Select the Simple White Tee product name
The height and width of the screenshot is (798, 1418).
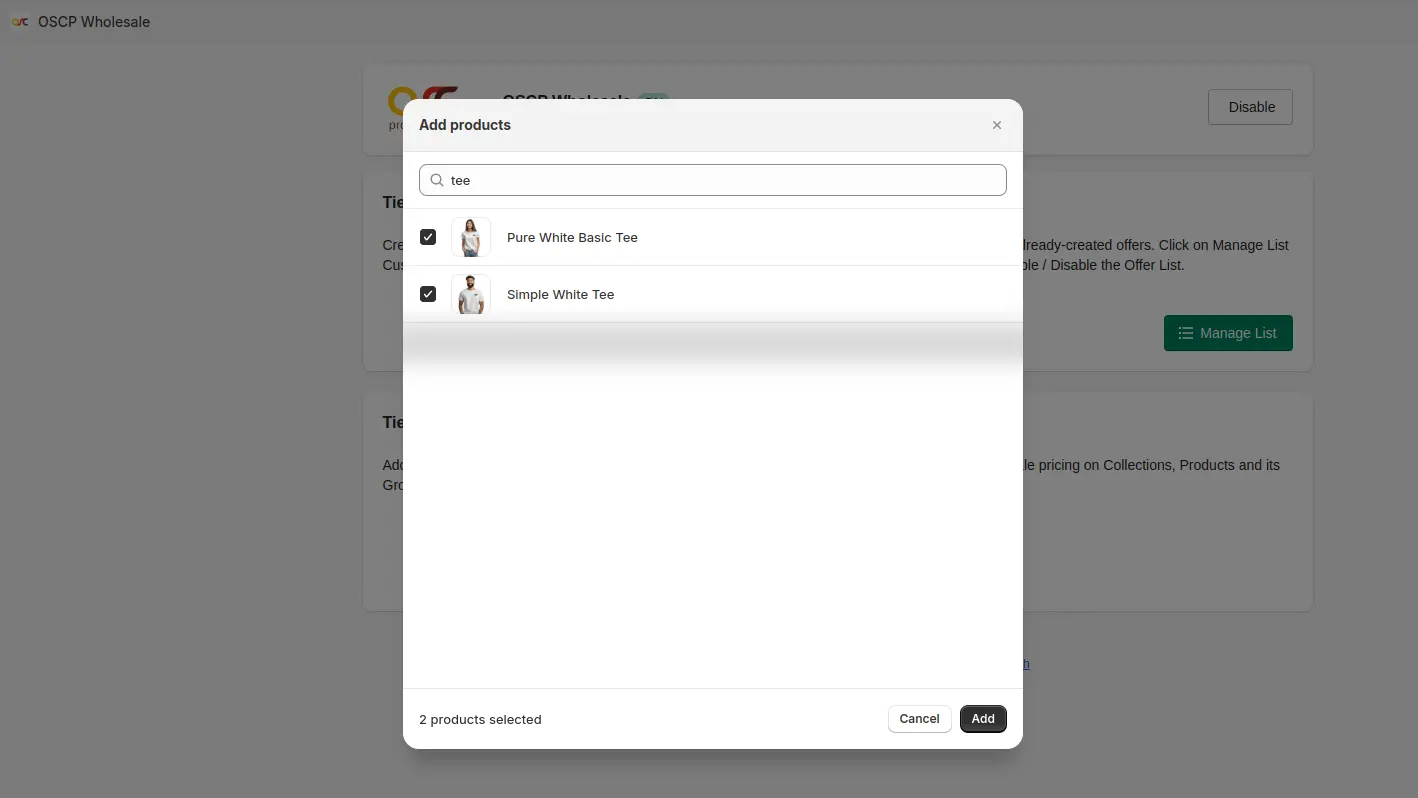[x=560, y=294]
